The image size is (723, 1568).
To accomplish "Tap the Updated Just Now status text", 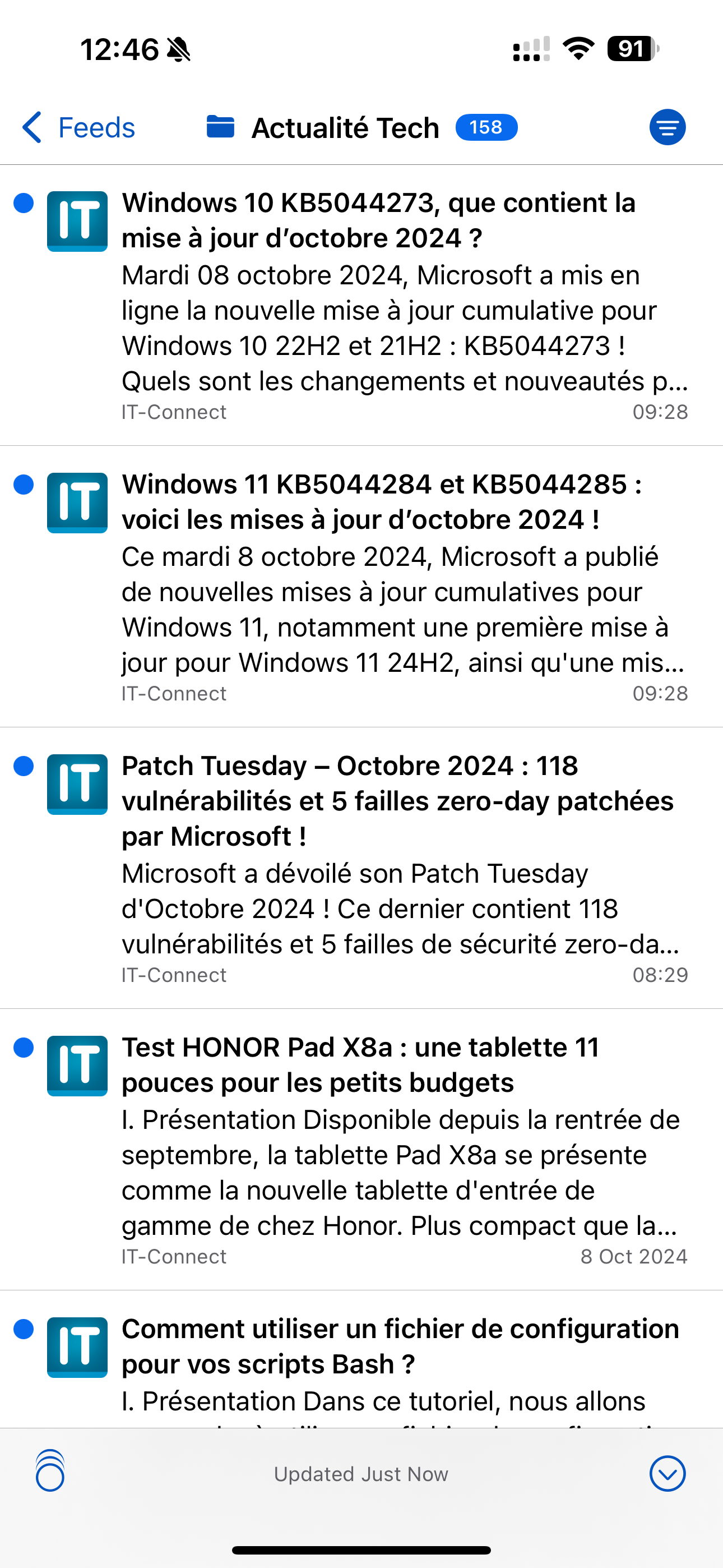I will pyautogui.click(x=361, y=1474).
